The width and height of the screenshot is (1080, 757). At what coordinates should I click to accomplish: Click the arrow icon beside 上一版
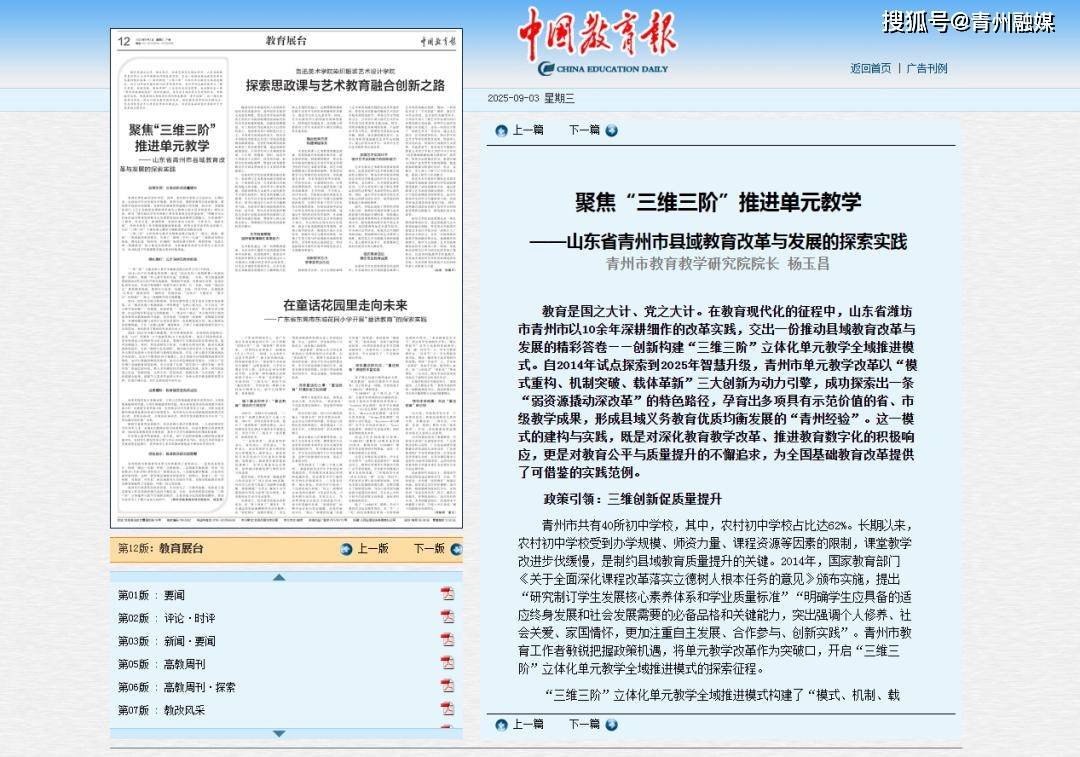point(346,549)
